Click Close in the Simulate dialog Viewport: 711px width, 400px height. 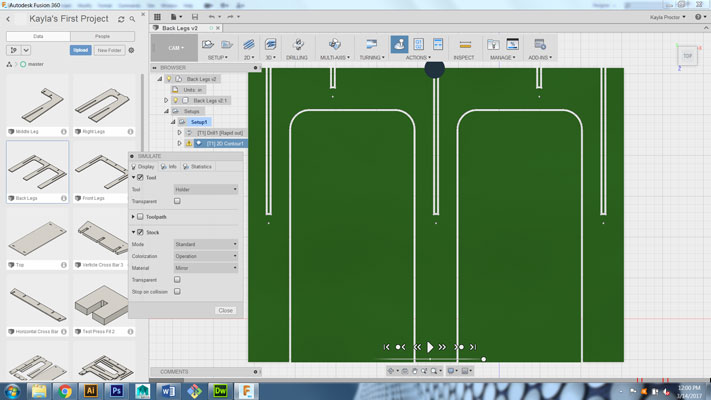[225, 311]
